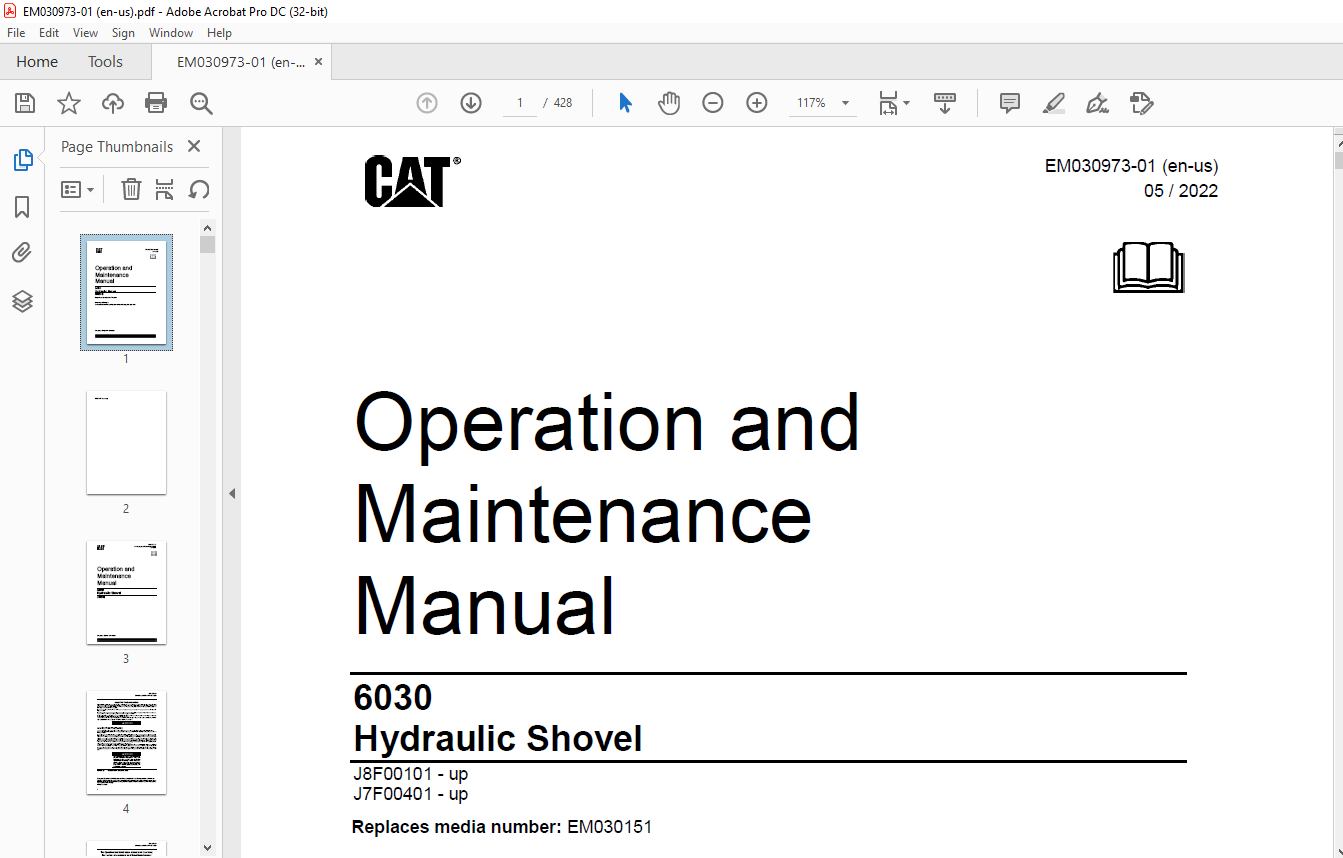The height and width of the screenshot is (858, 1343).
Task: Activate the Selection arrow tool
Action: [625, 103]
